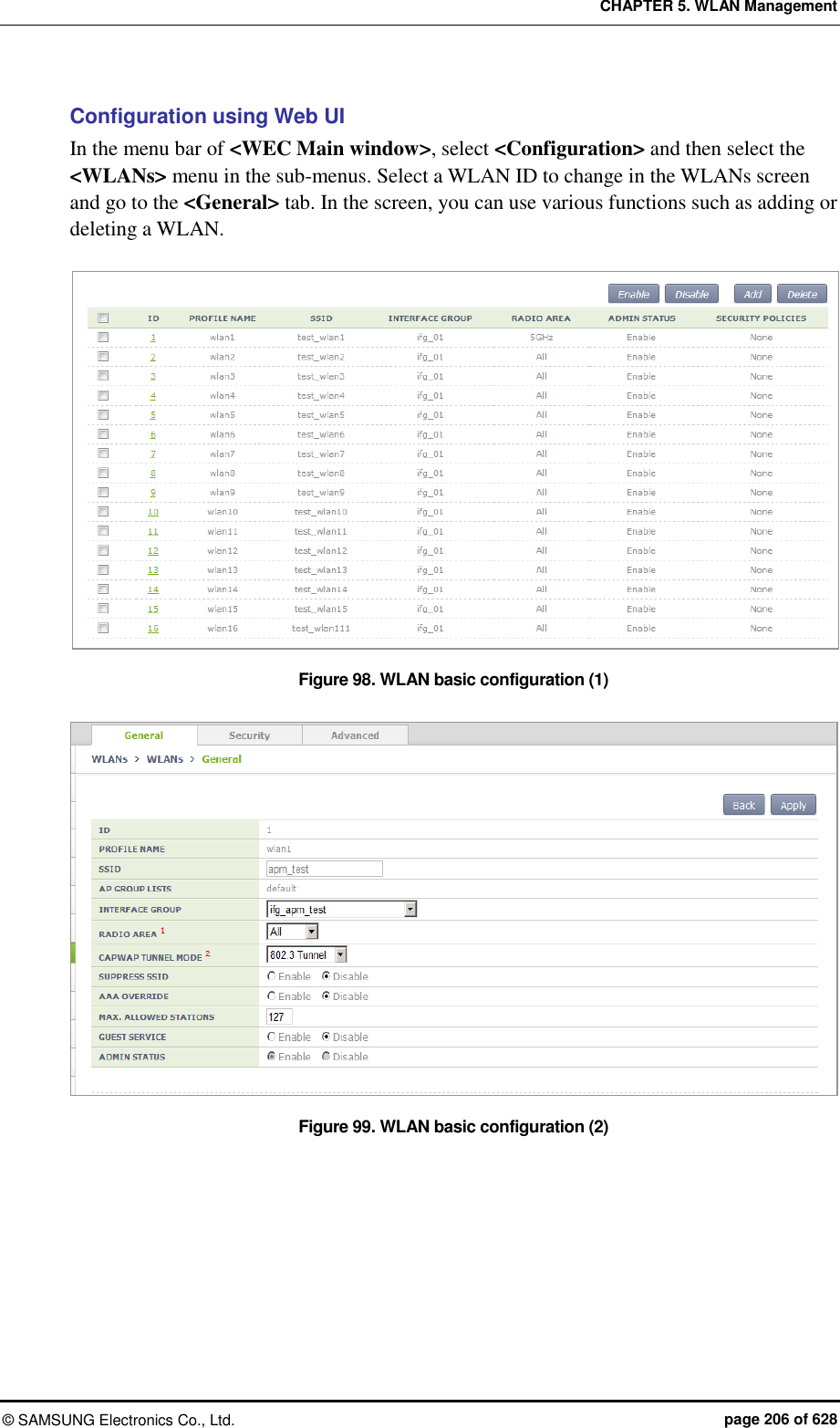Toggle the select-all checkbox in table header
Viewport: 840px width, 1428px height.
point(103,318)
